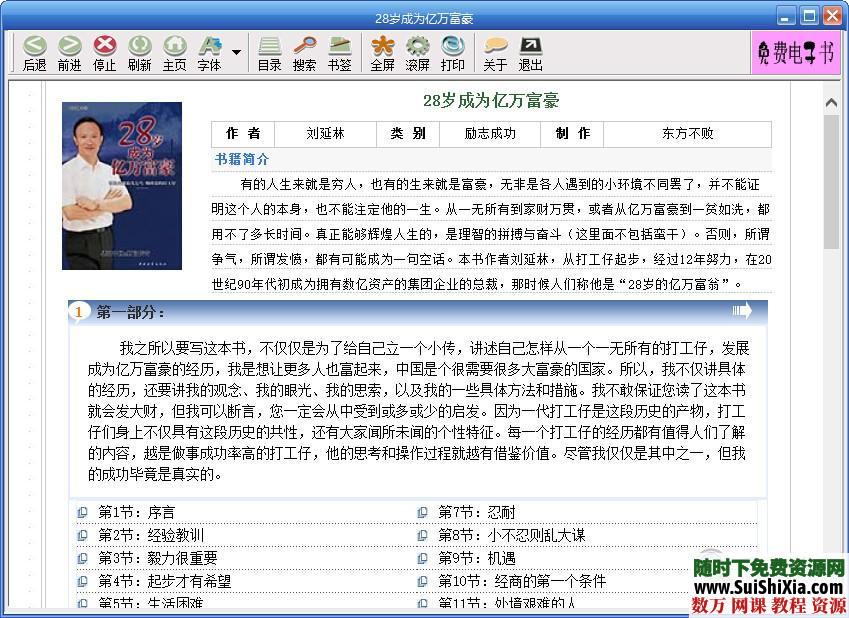Click the 打印 (Print) icon
The image size is (849, 618).
pos(453,52)
